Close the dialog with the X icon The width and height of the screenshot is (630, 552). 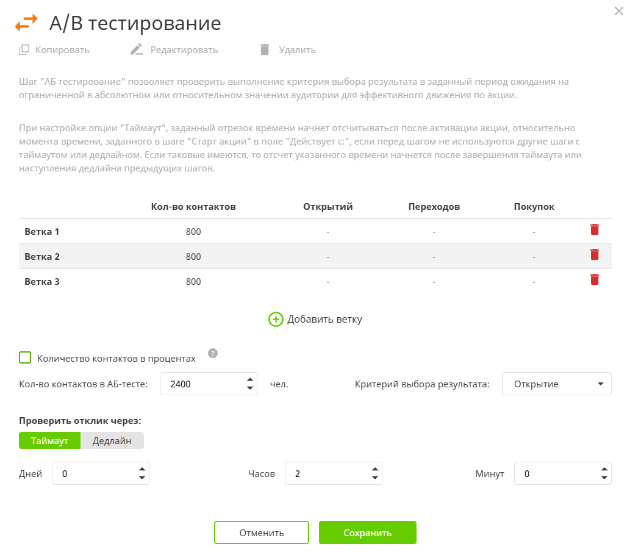616,10
